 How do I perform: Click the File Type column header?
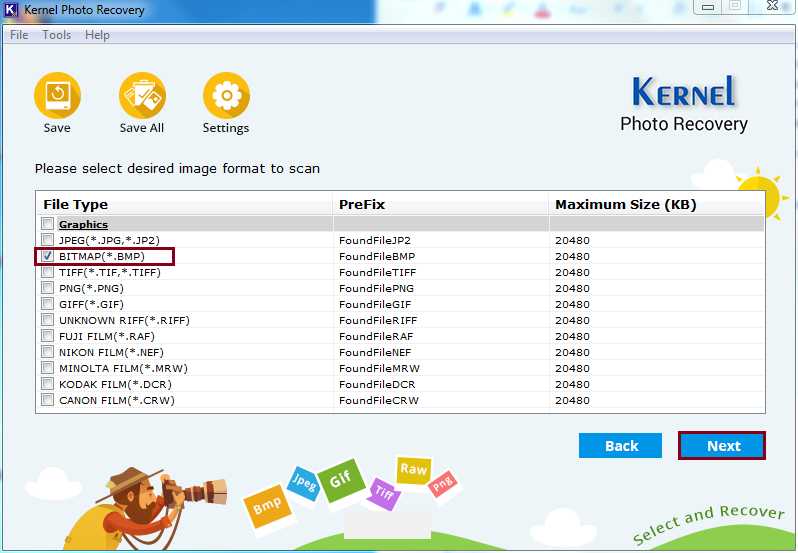(185, 204)
